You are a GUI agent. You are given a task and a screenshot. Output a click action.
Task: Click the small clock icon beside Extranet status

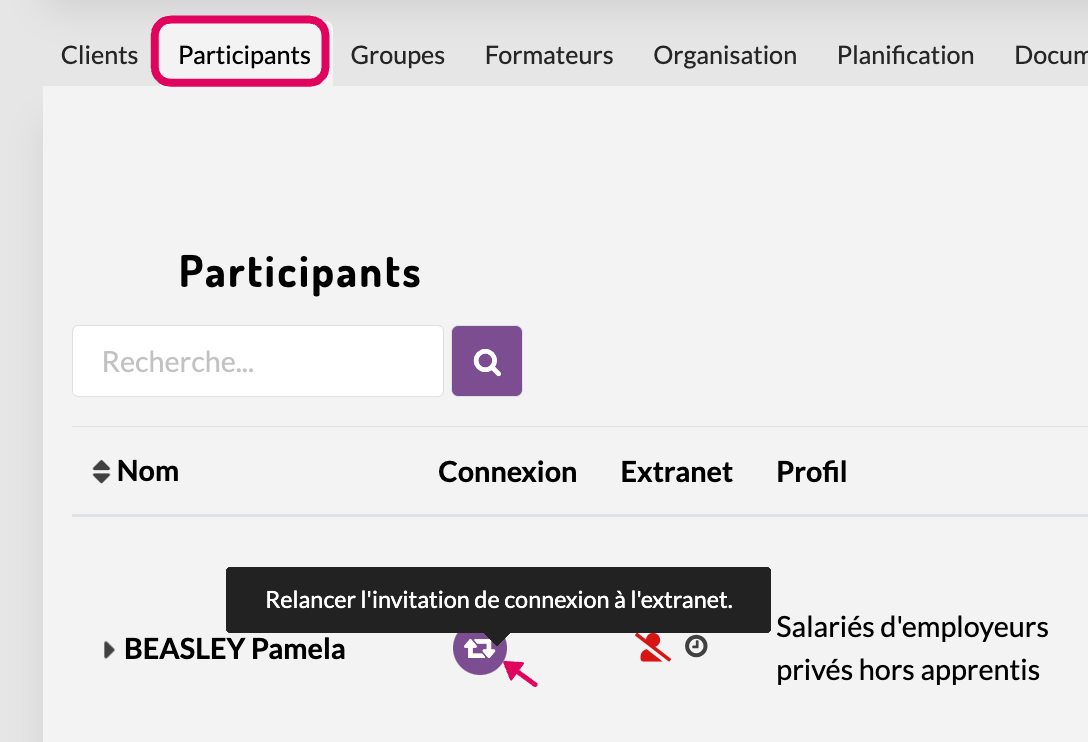(x=696, y=647)
